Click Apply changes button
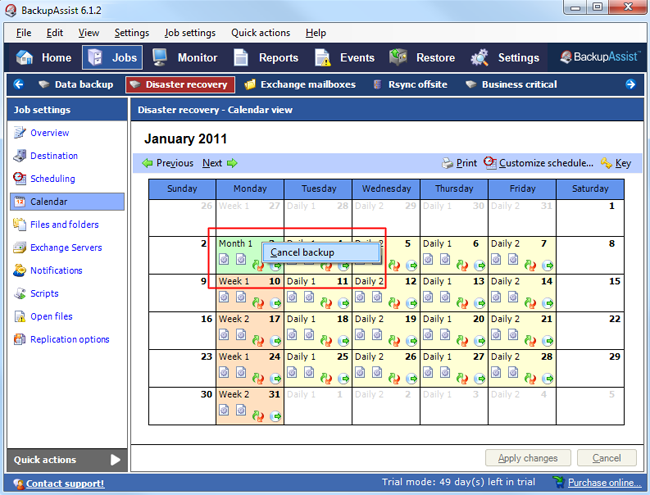Image resolution: width=650 pixels, height=495 pixels. (528, 458)
